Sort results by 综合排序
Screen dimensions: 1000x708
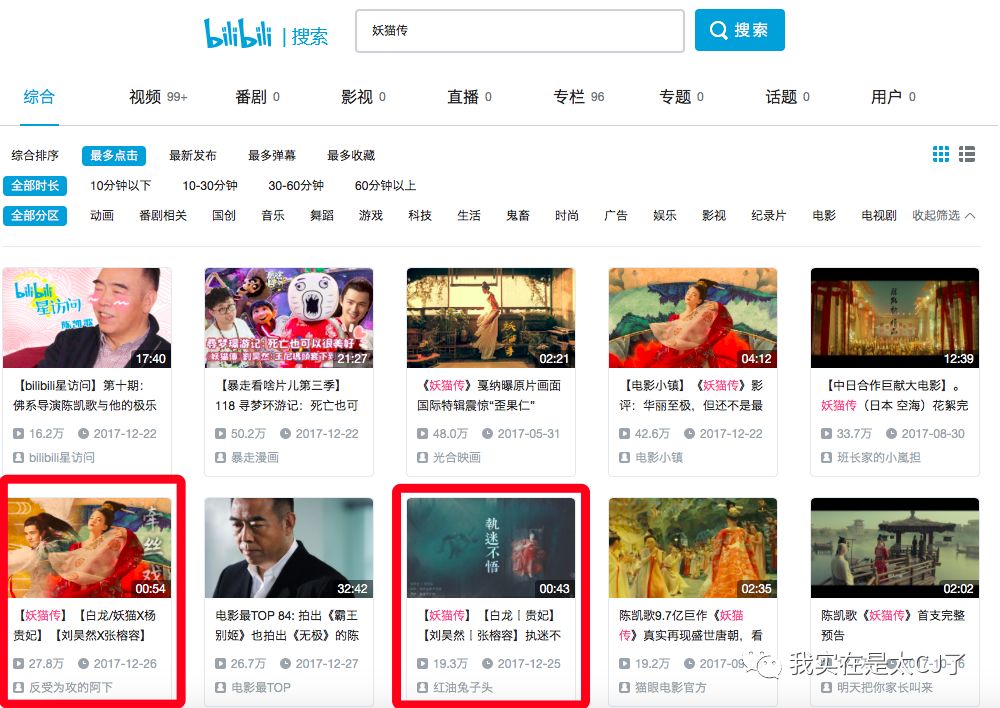coord(35,156)
